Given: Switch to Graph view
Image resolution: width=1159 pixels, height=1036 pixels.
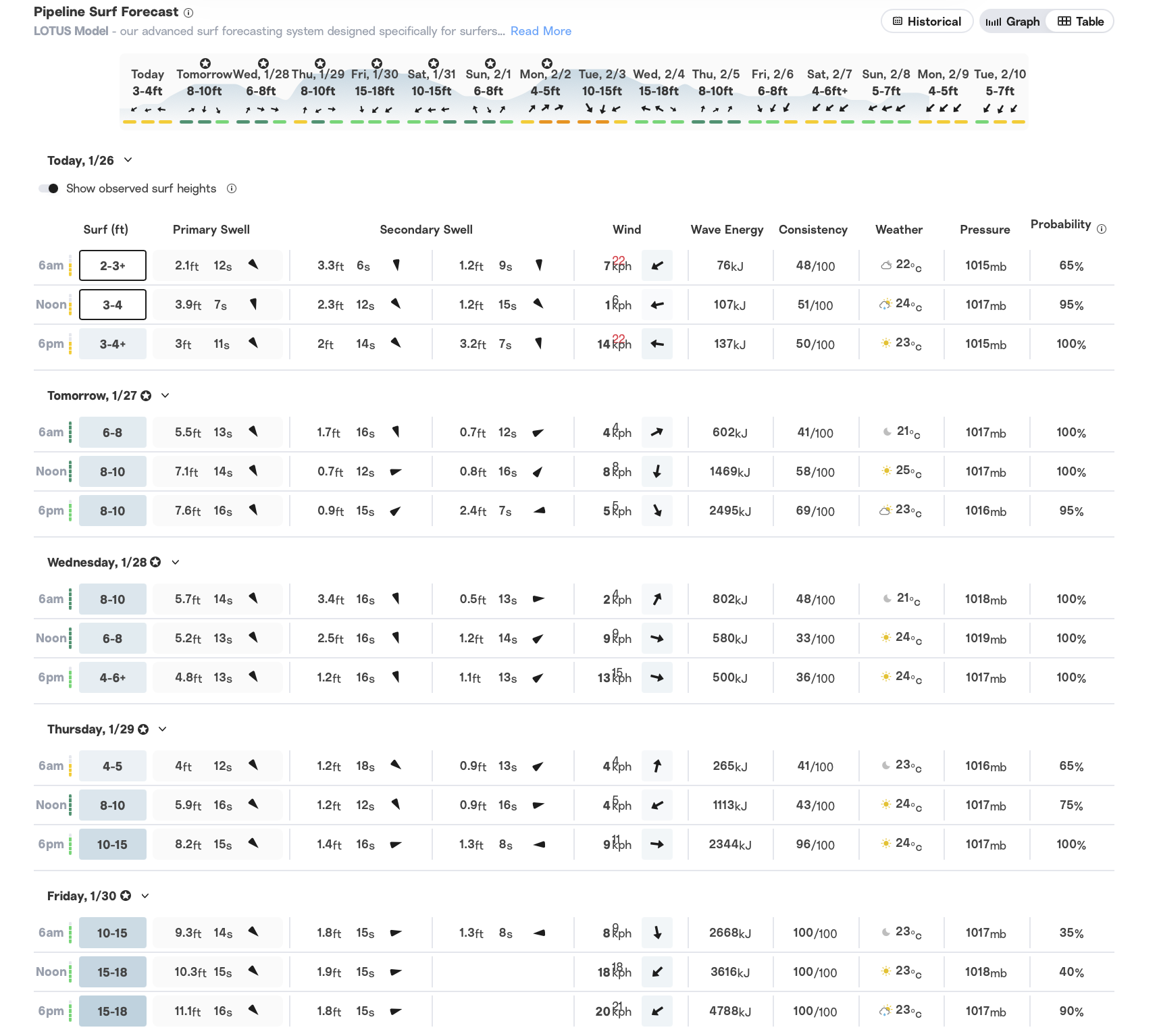Looking at the screenshot, I should pyautogui.click(x=1012, y=22).
